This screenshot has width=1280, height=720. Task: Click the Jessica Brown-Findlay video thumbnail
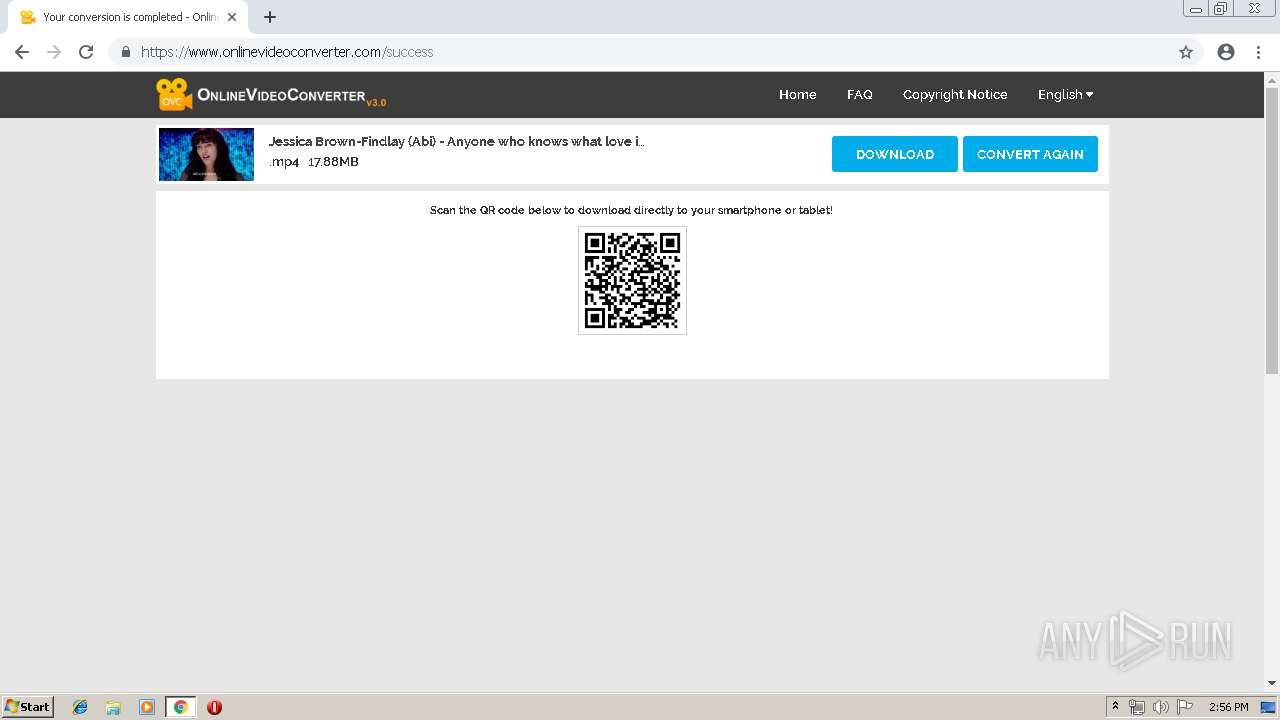coord(206,154)
